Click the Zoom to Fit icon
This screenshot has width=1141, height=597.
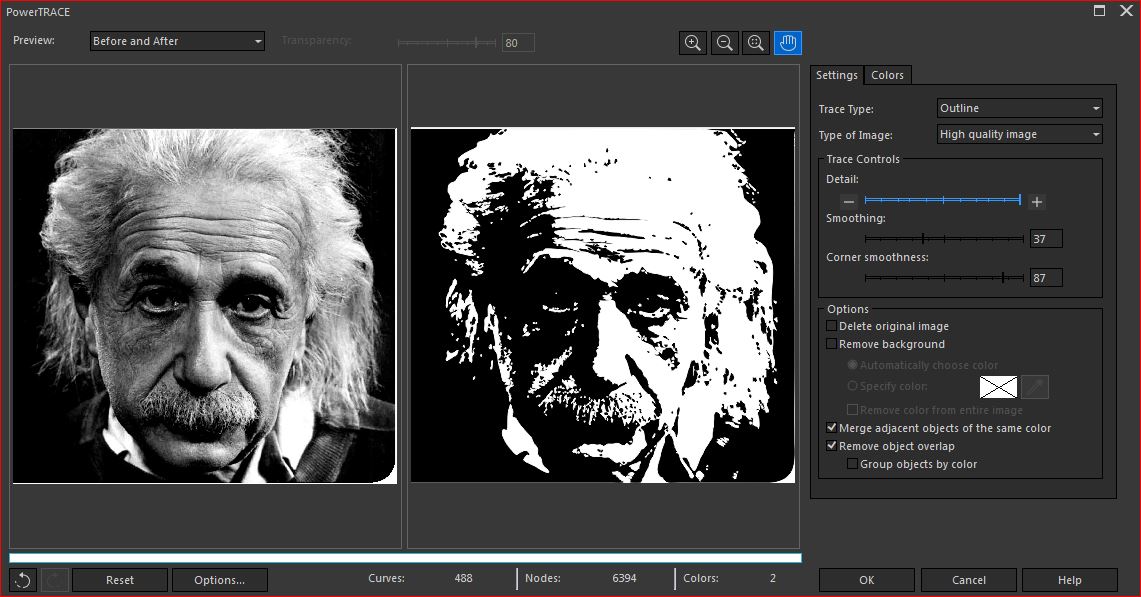pyautogui.click(x=756, y=43)
